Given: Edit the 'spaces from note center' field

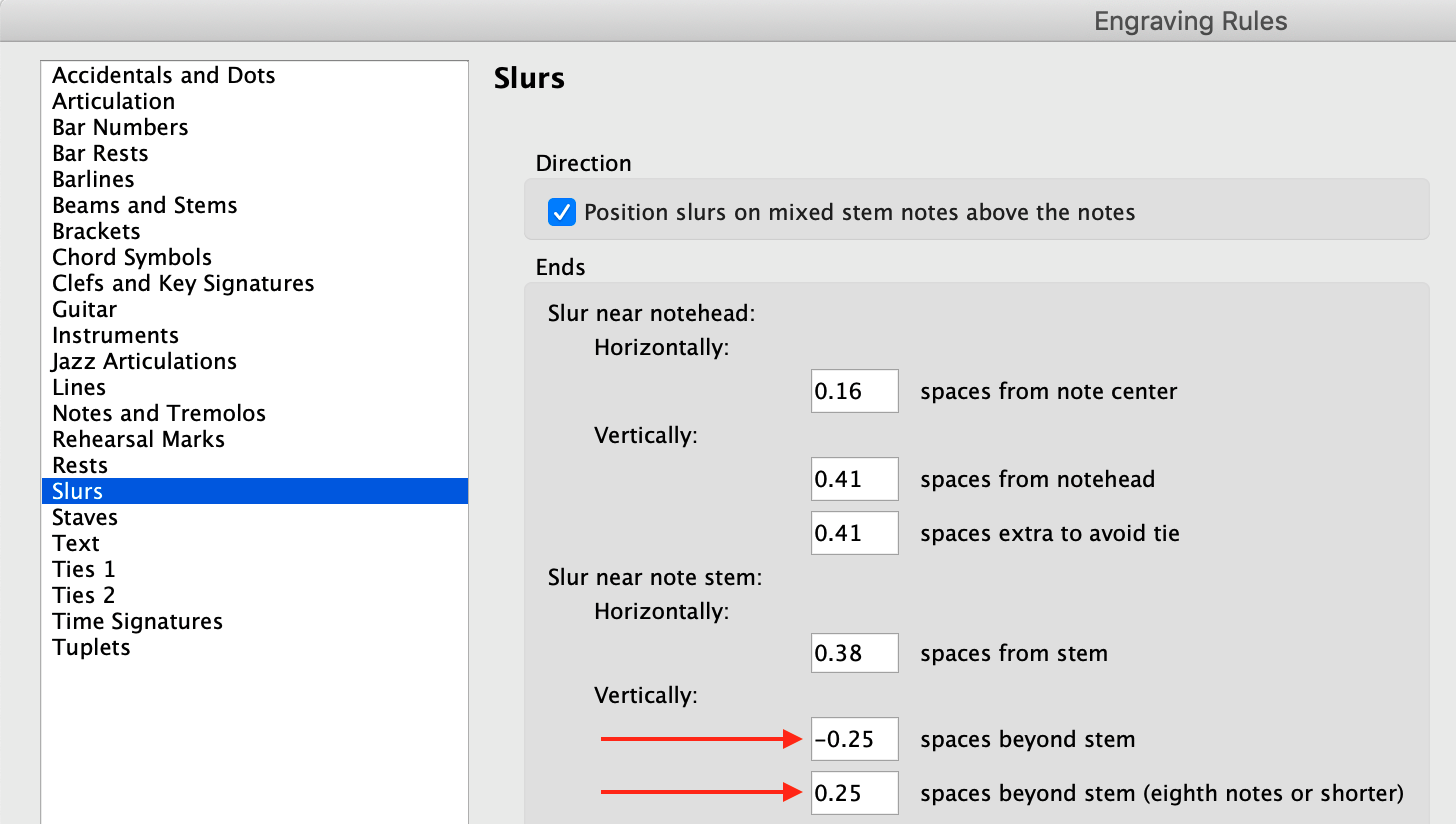Looking at the screenshot, I should point(855,391).
